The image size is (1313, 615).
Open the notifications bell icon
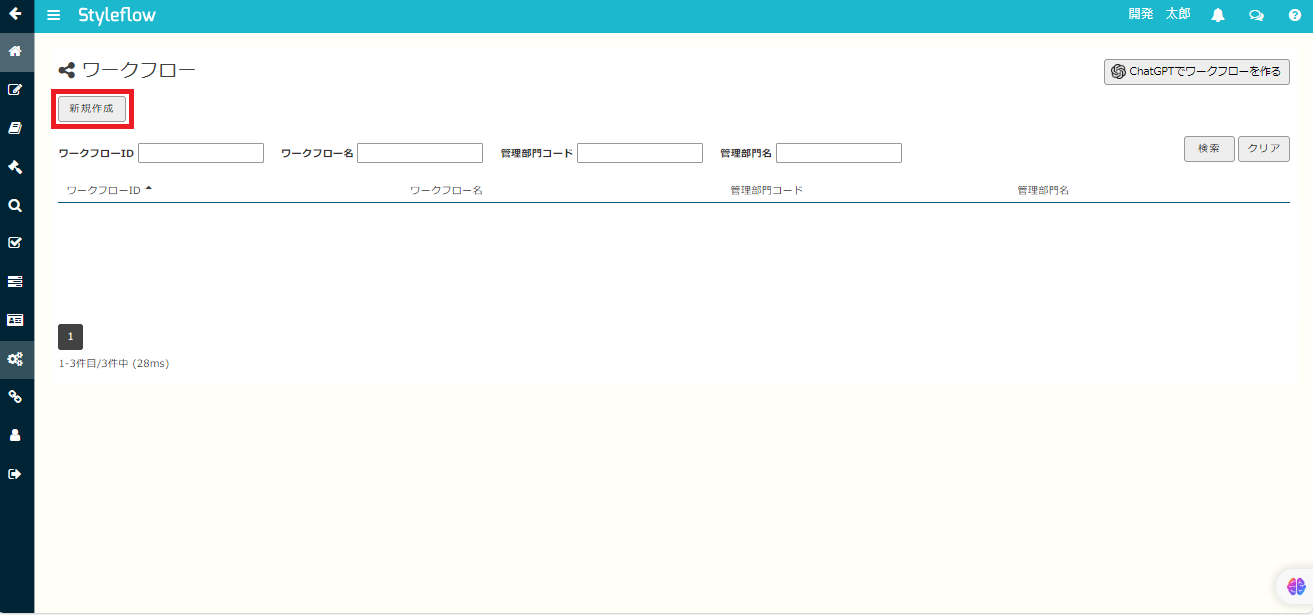coord(1218,15)
